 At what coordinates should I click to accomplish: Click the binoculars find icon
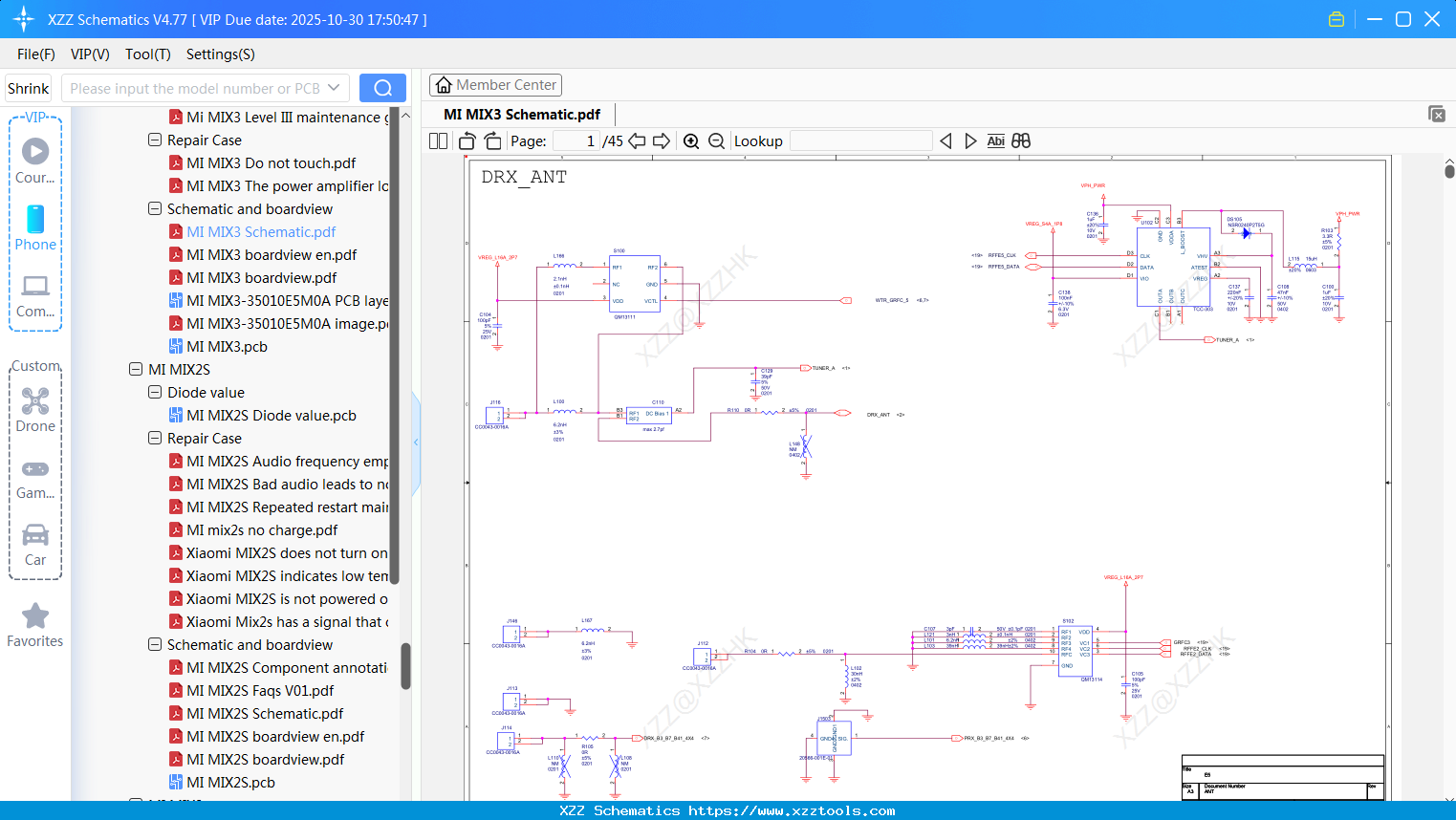1021,141
